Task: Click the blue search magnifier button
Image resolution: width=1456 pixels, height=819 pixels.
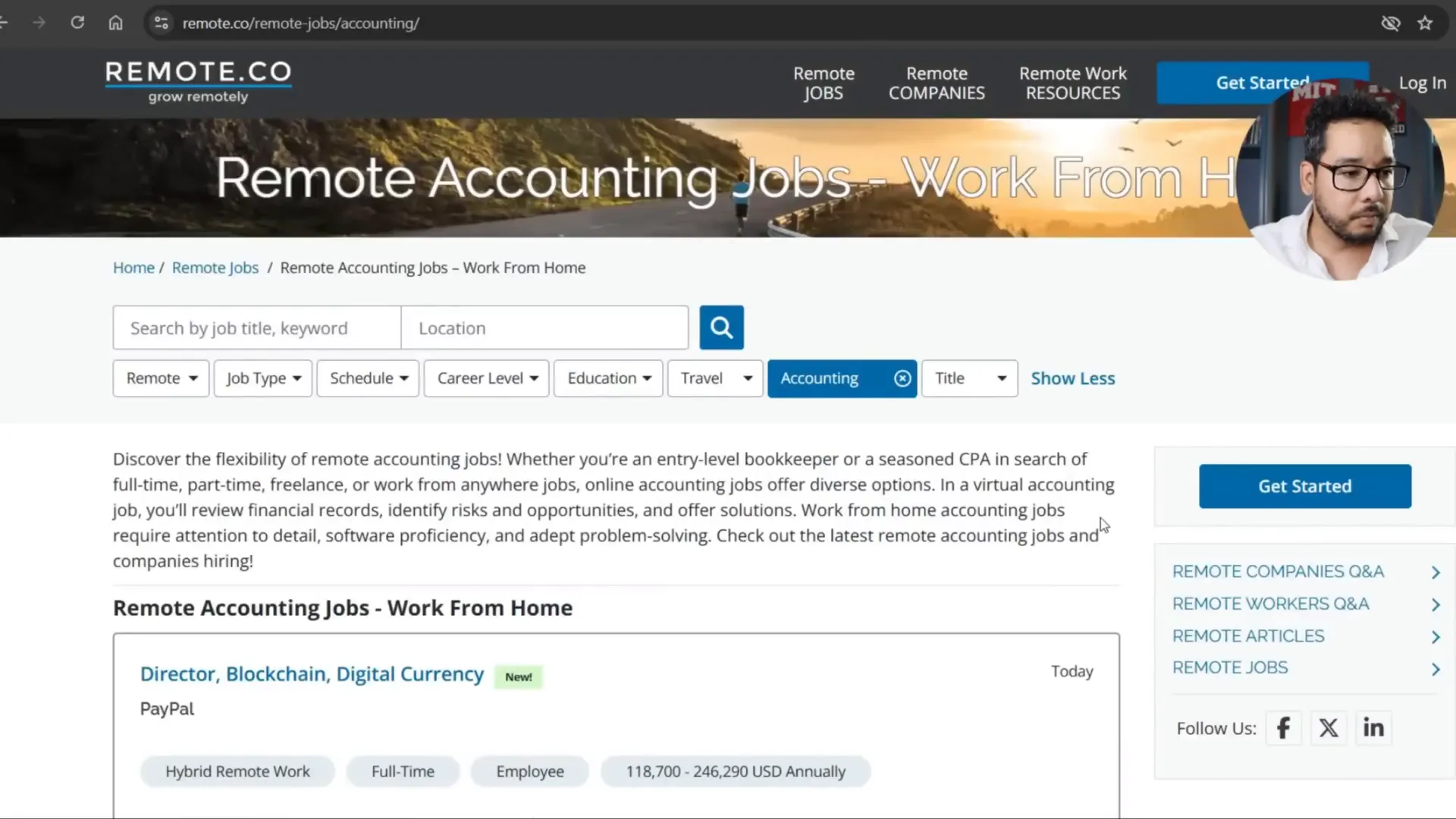Action: click(x=721, y=328)
